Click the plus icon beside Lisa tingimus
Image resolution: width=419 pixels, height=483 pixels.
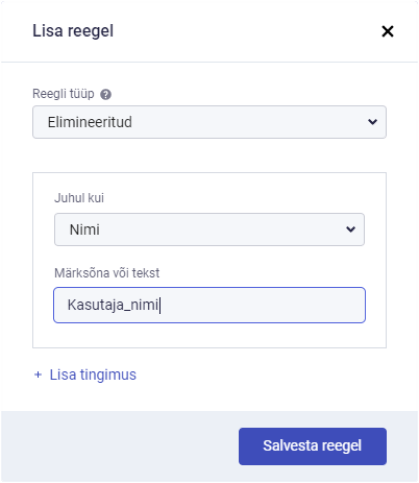(38, 375)
